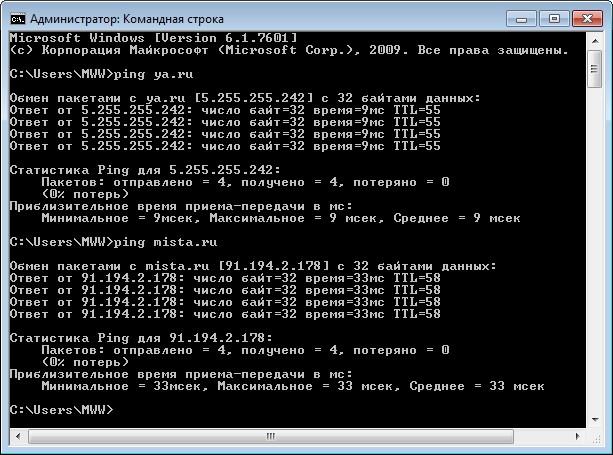This screenshot has width=613, height=455.
Task: Minimize the Командная строка window
Action: coord(522,19)
